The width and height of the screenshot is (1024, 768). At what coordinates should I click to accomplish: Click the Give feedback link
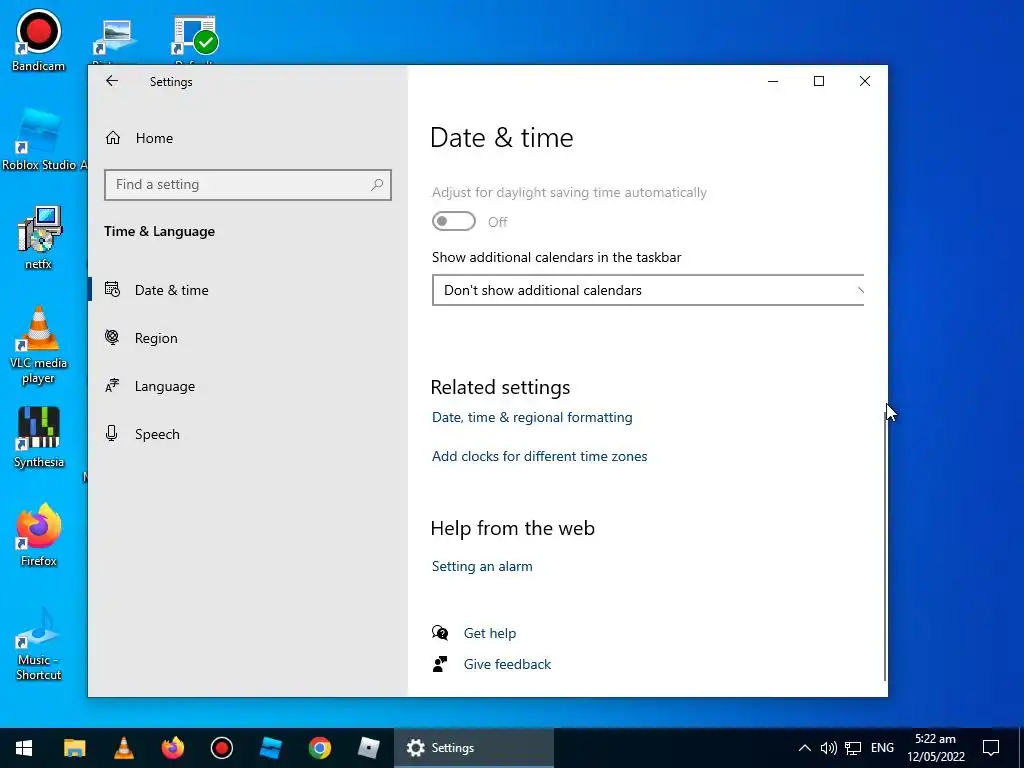point(507,664)
